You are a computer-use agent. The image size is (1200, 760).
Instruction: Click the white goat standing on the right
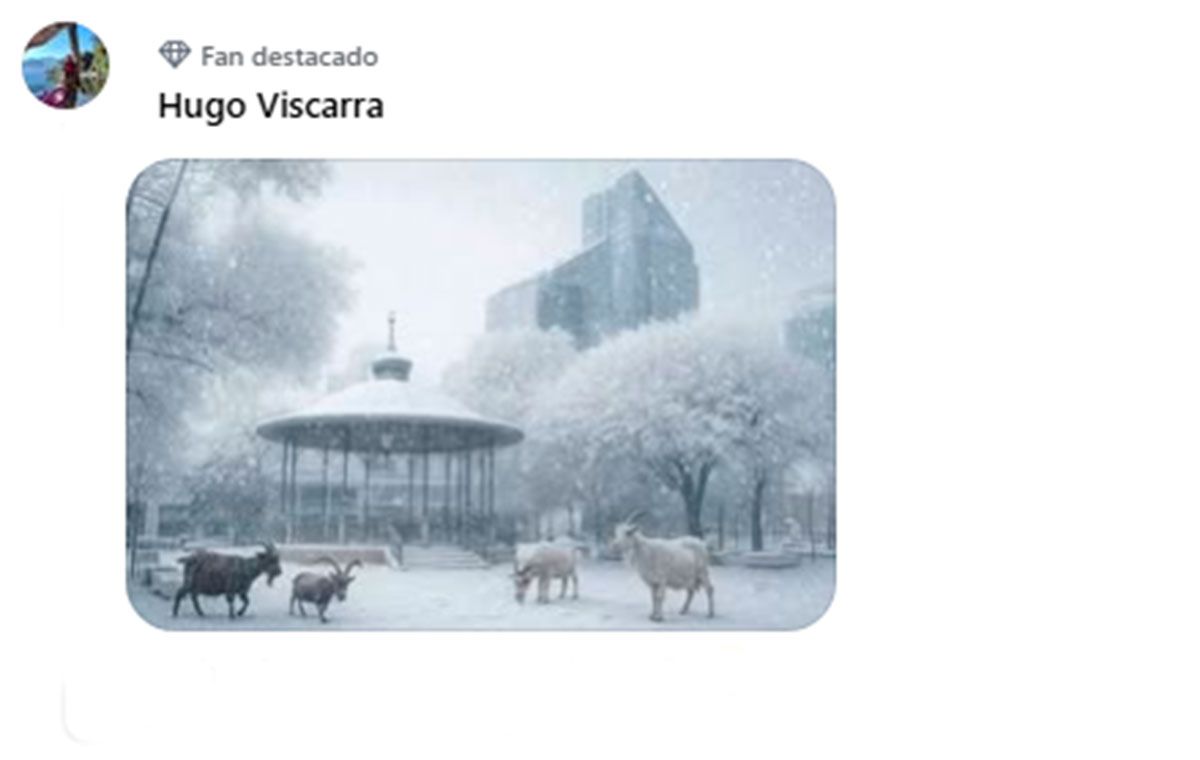point(665,566)
